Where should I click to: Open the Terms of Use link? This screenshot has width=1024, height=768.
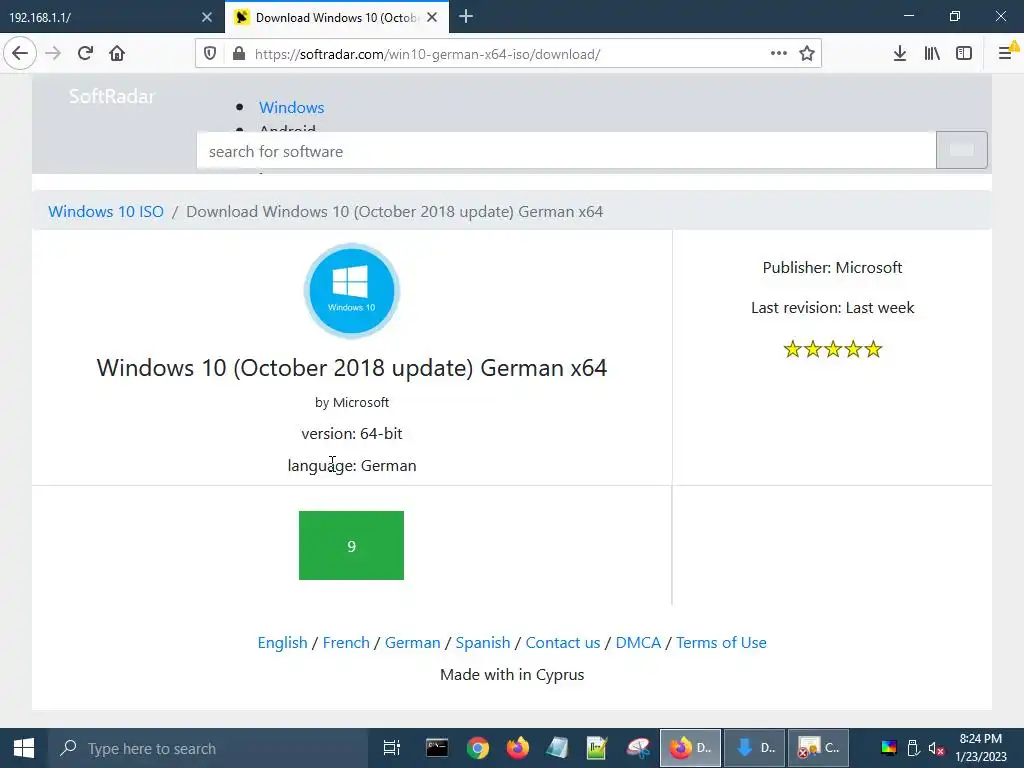point(721,643)
